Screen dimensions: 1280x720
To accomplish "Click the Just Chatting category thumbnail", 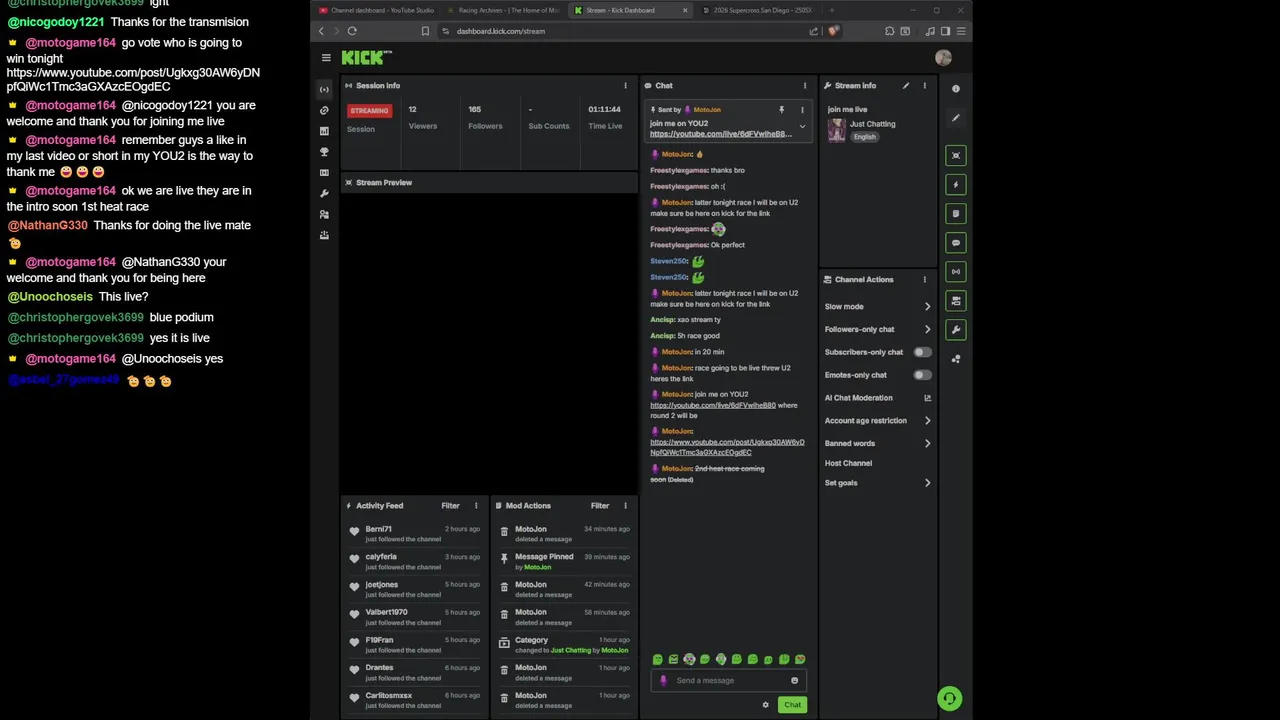I will coord(836,130).
